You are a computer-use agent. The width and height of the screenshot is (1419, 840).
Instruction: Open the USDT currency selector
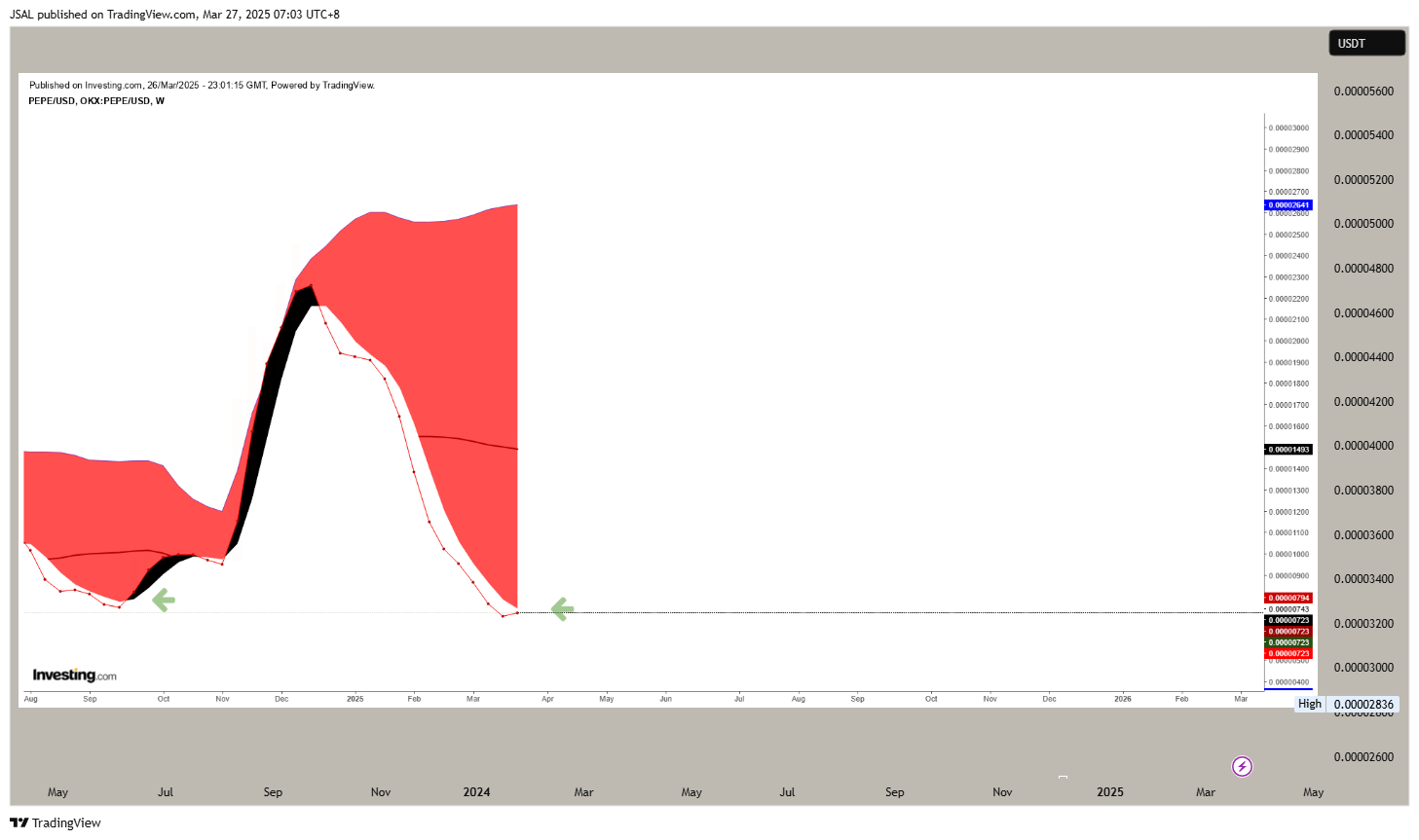[1366, 43]
